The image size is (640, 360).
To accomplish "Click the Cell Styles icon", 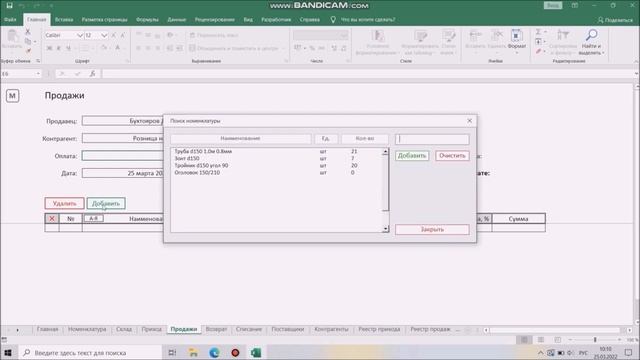I will tap(449, 36).
